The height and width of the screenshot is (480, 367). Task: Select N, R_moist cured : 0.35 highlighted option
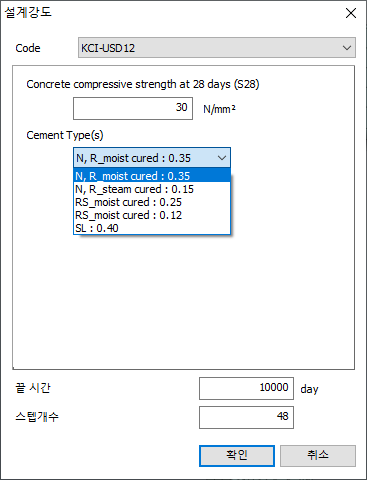pyautogui.click(x=152, y=176)
